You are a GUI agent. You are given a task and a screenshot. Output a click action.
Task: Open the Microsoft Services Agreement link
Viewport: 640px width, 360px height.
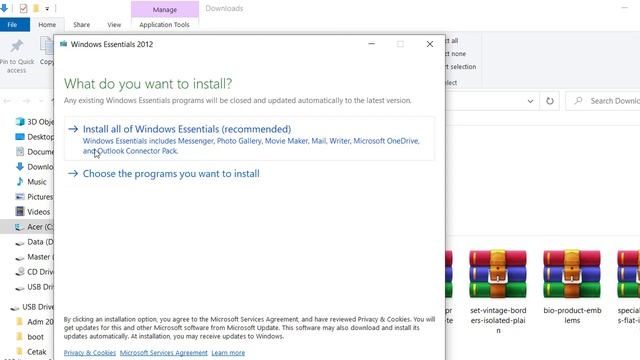[x=164, y=353]
